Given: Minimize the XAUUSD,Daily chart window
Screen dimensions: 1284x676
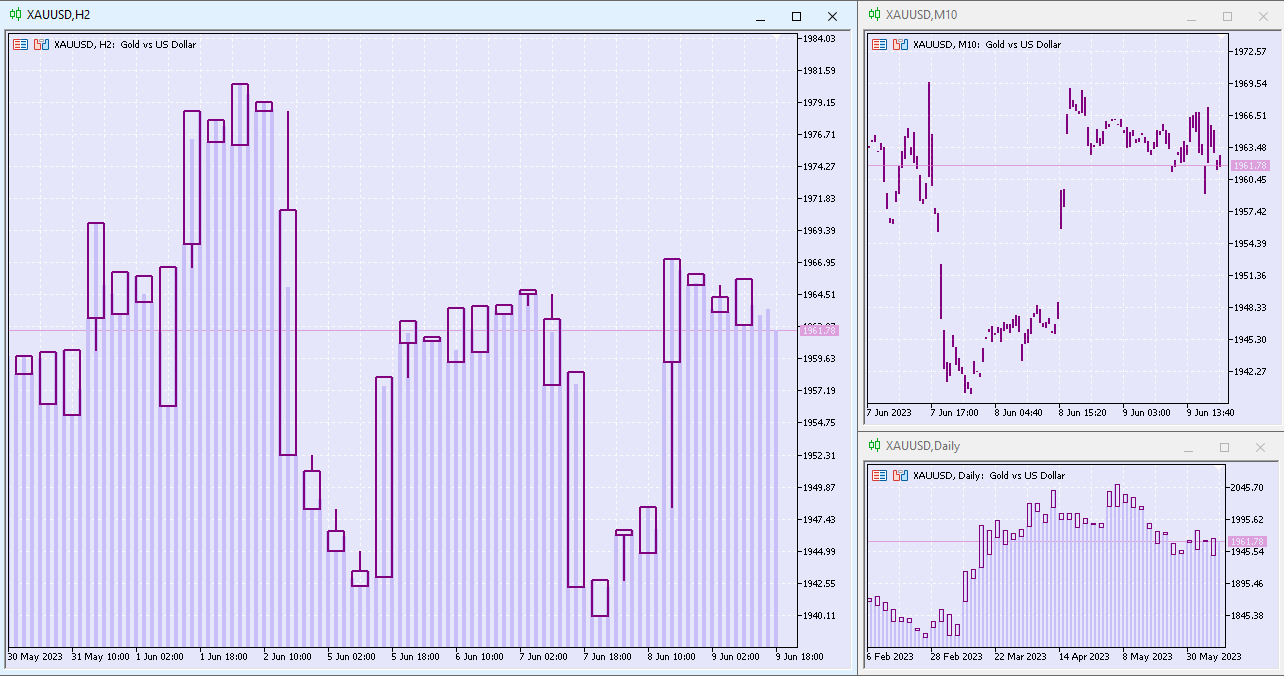Looking at the screenshot, I should pyautogui.click(x=1189, y=448).
